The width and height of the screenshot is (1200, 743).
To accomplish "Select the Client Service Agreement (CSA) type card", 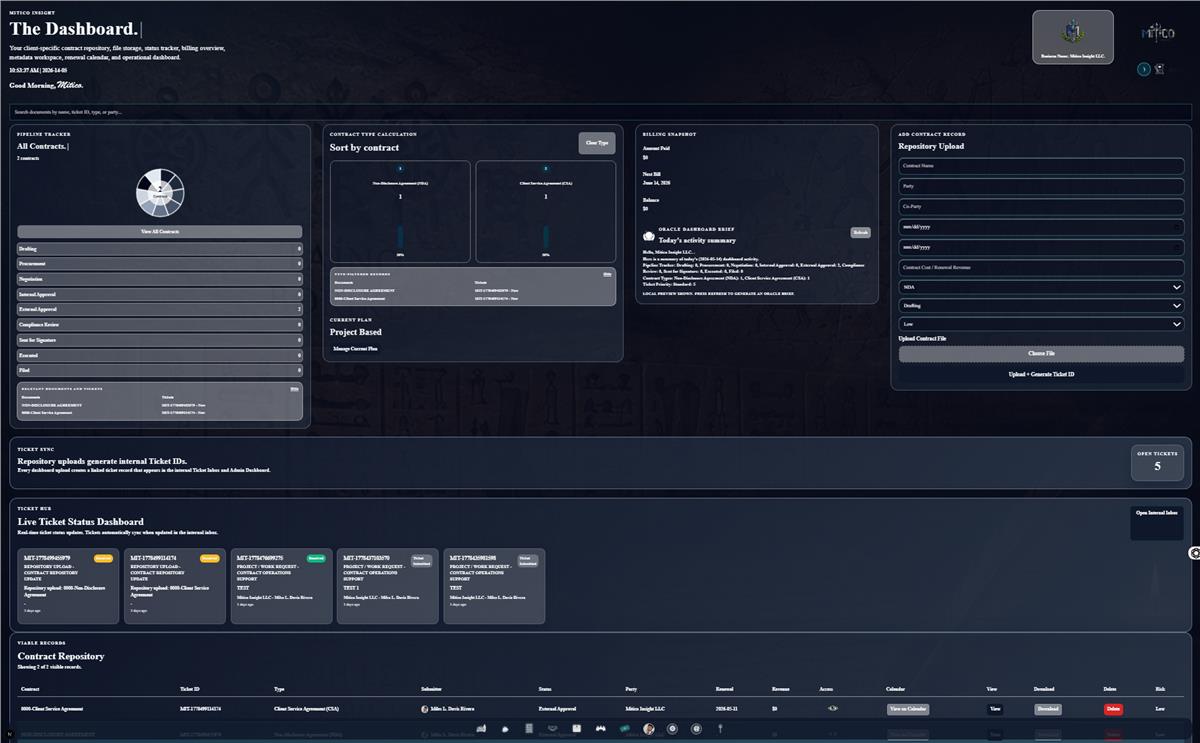I will pos(546,212).
